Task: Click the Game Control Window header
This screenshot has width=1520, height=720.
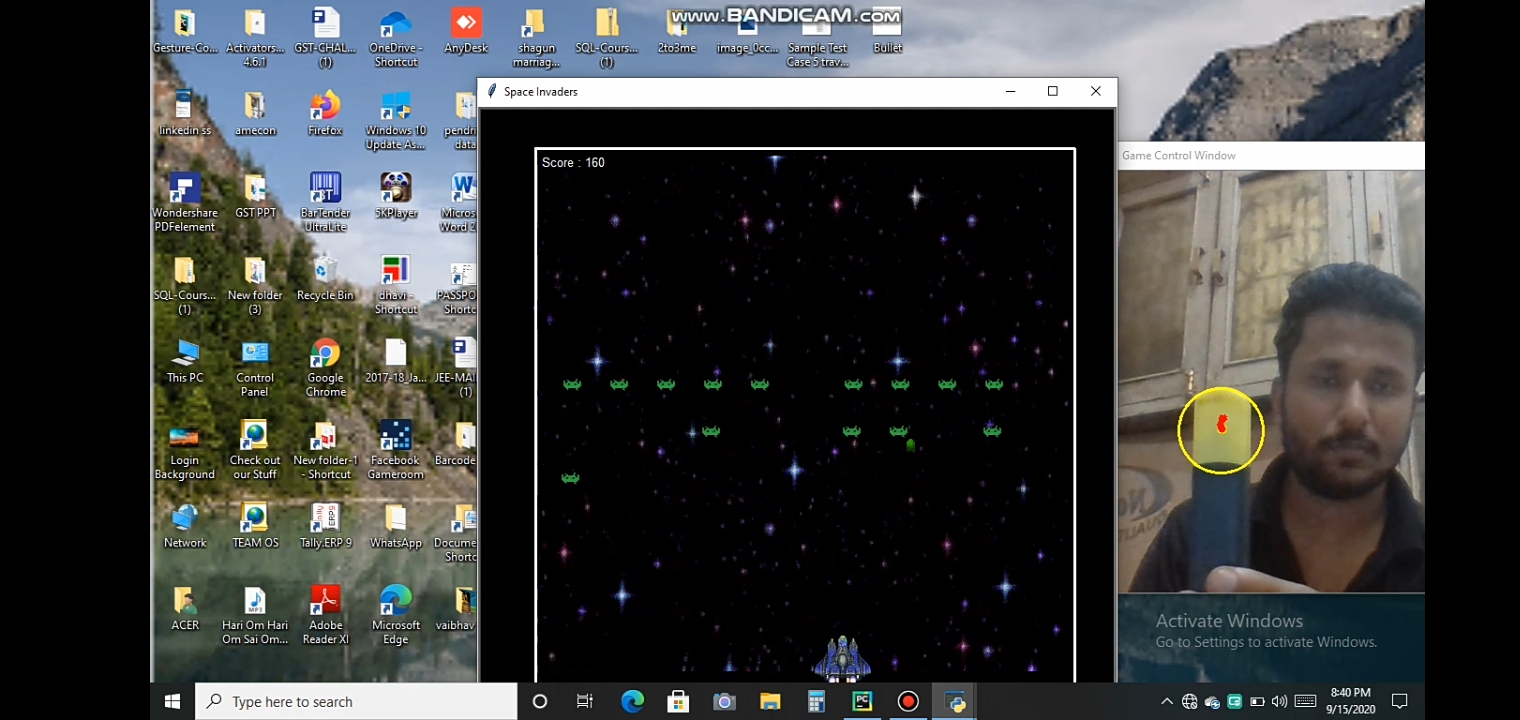Action: (1271, 155)
